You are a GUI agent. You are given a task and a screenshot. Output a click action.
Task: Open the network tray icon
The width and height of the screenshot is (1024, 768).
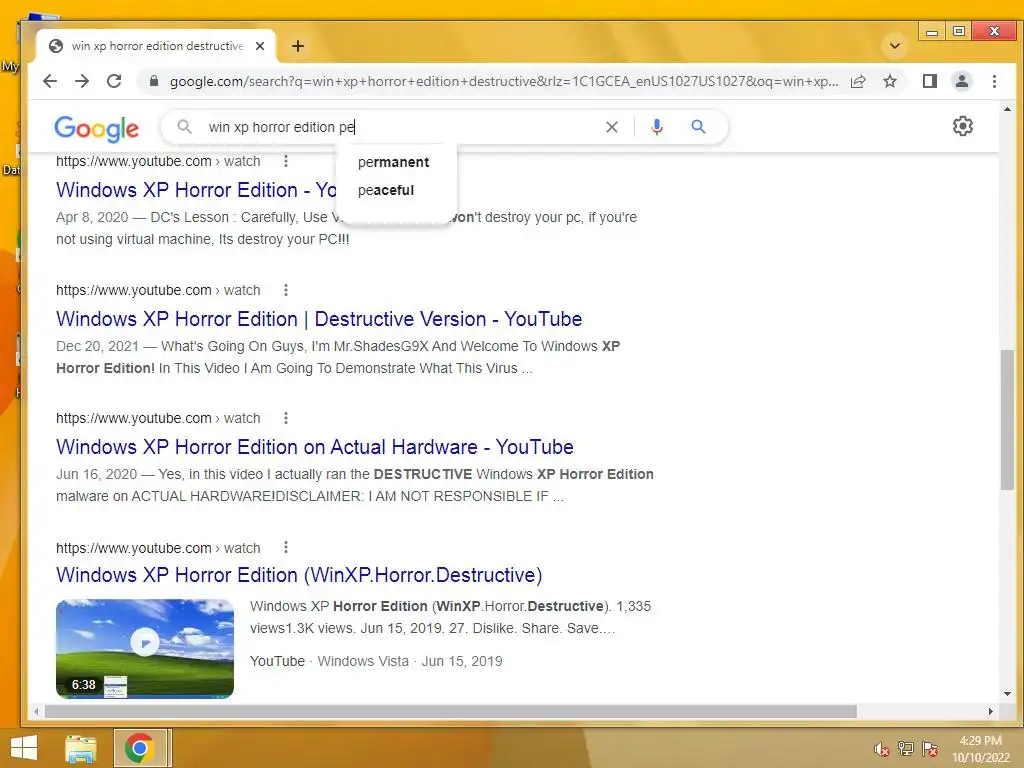coord(905,748)
